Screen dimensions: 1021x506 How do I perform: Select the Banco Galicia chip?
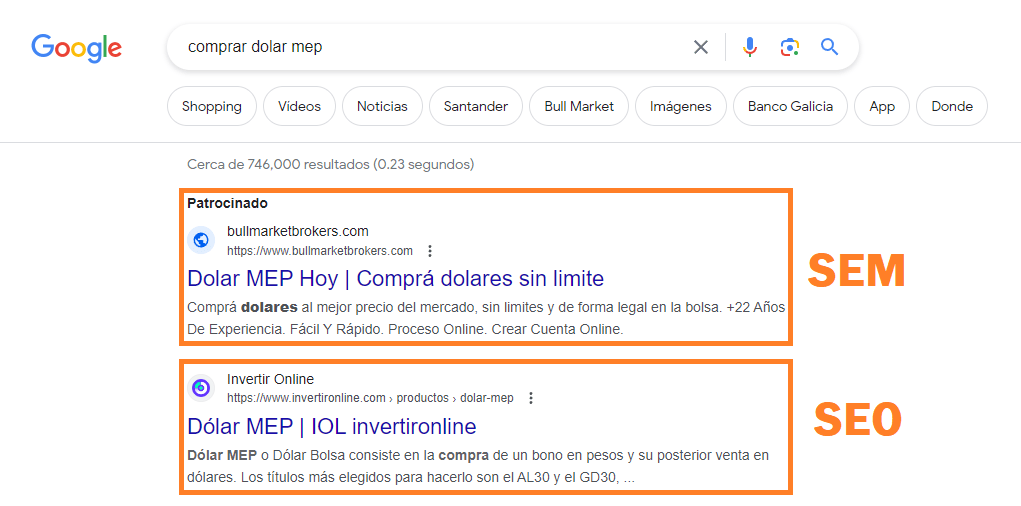coord(790,106)
